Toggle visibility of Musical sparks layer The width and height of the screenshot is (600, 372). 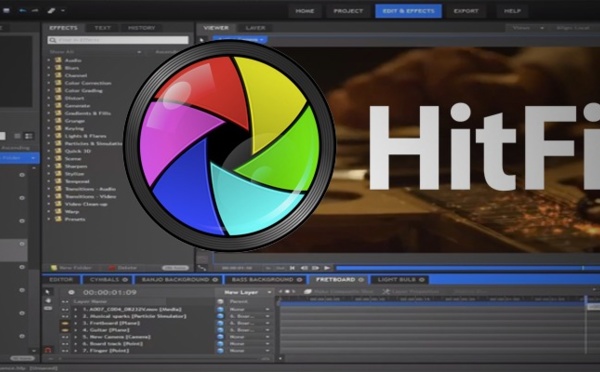coord(65,316)
